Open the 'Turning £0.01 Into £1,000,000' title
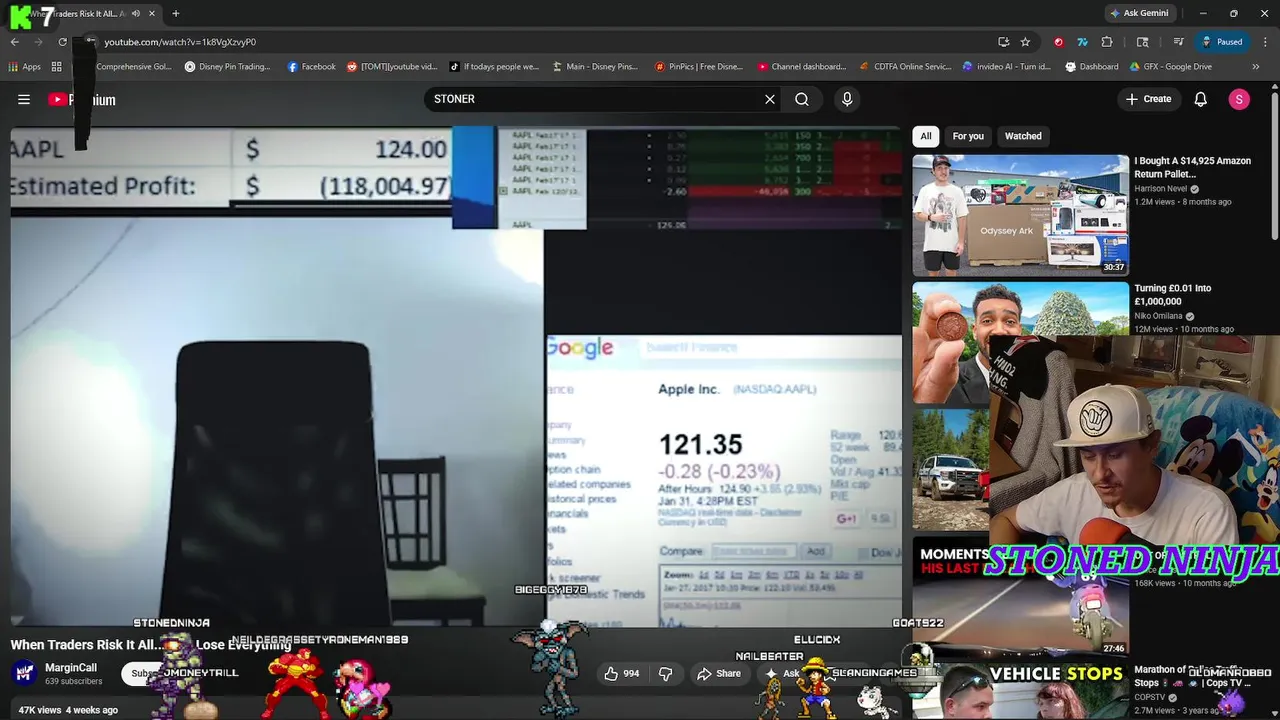The image size is (1280, 720). (x=1172, y=295)
